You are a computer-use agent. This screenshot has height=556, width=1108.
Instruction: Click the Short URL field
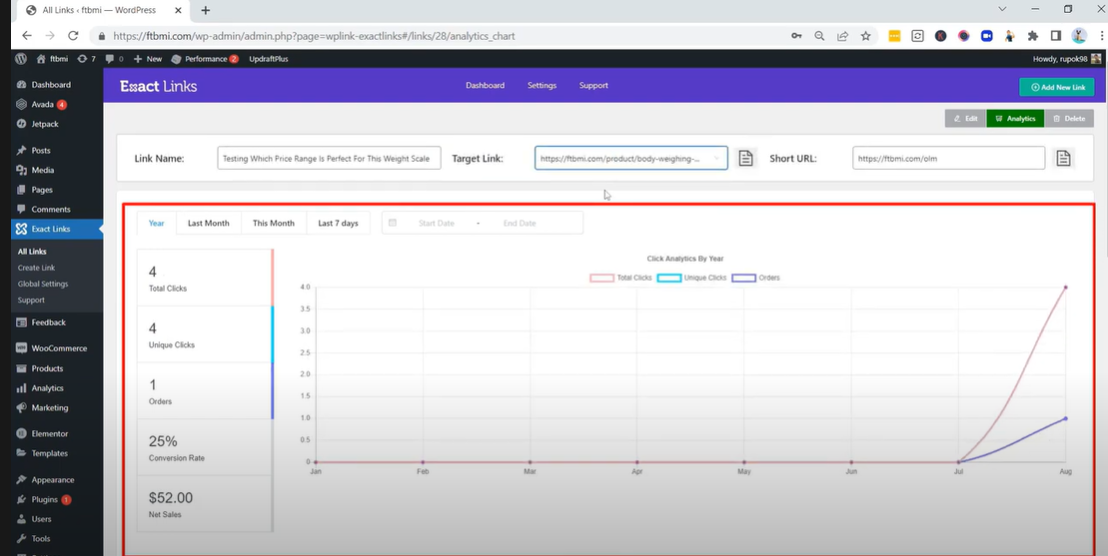pos(948,158)
